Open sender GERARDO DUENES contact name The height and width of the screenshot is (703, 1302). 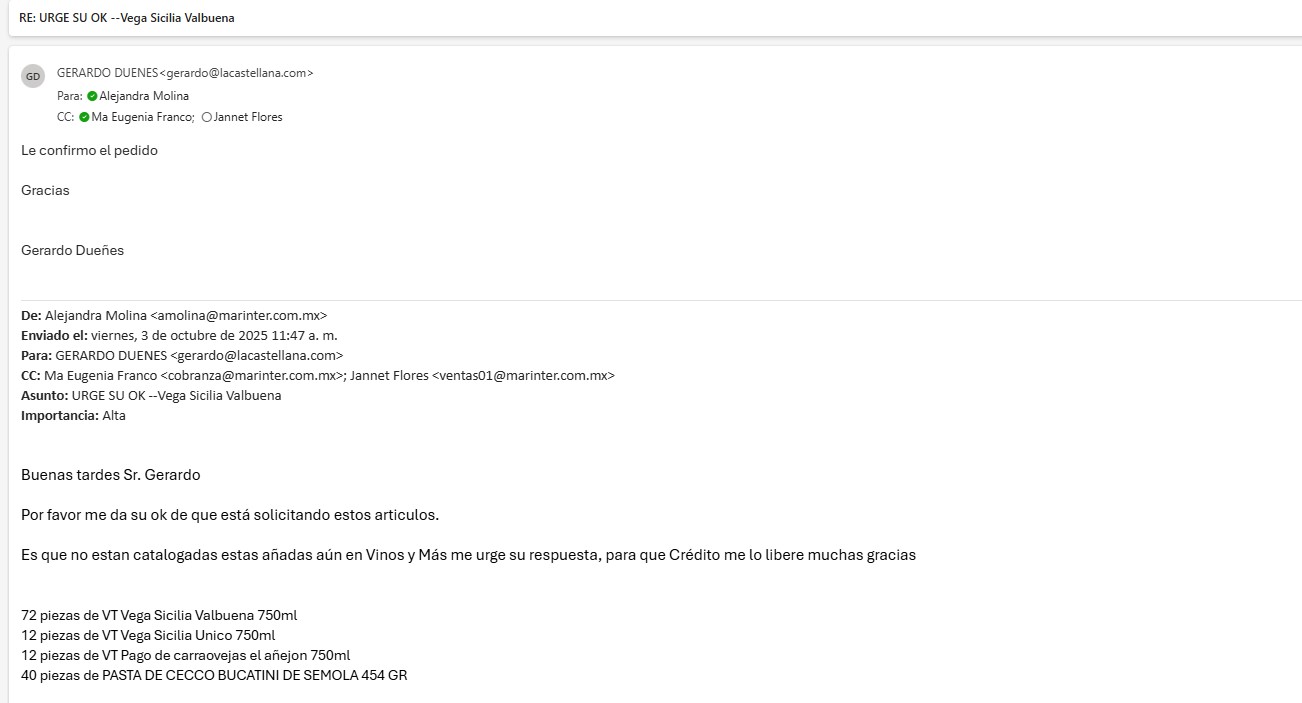click(x=107, y=73)
